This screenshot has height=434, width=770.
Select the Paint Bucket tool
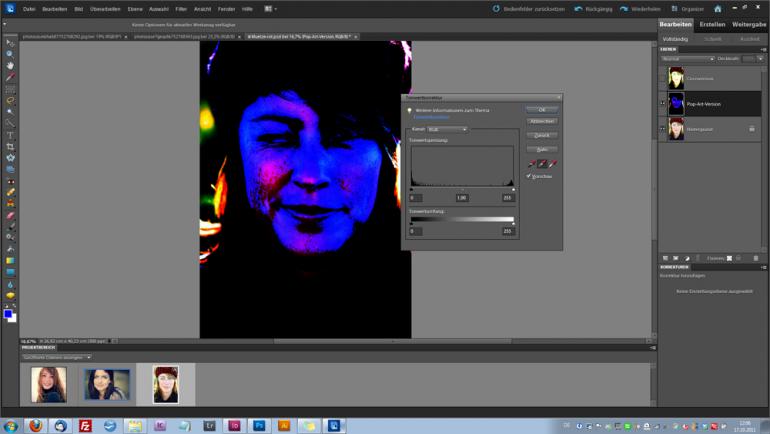click(x=10, y=249)
